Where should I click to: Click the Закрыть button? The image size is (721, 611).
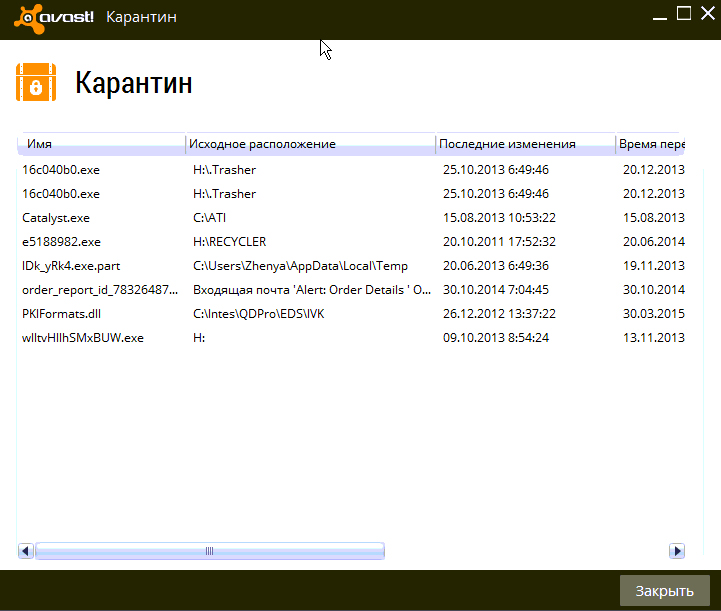click(664, 591)
